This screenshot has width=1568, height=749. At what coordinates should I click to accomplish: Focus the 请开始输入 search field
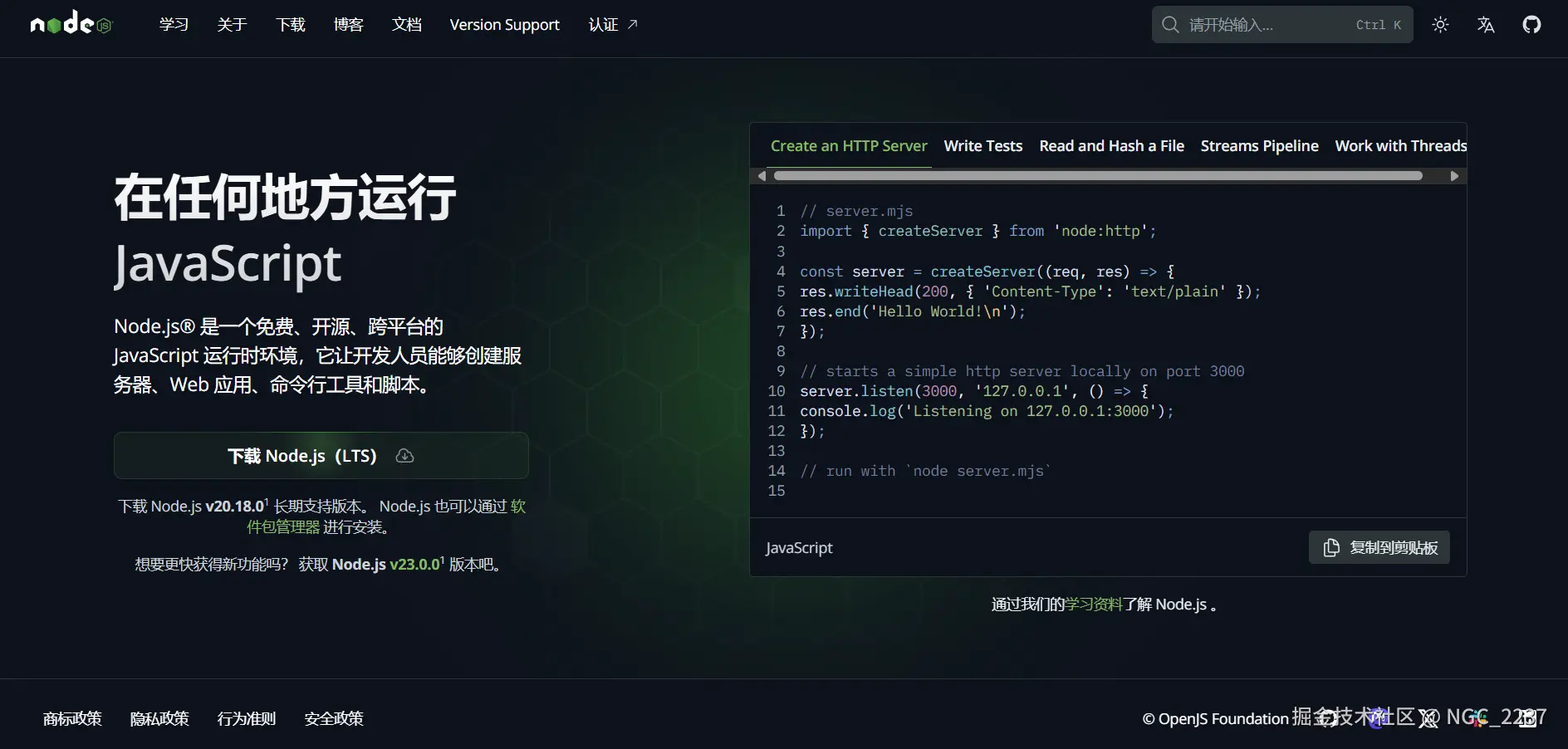(1282, 25)
